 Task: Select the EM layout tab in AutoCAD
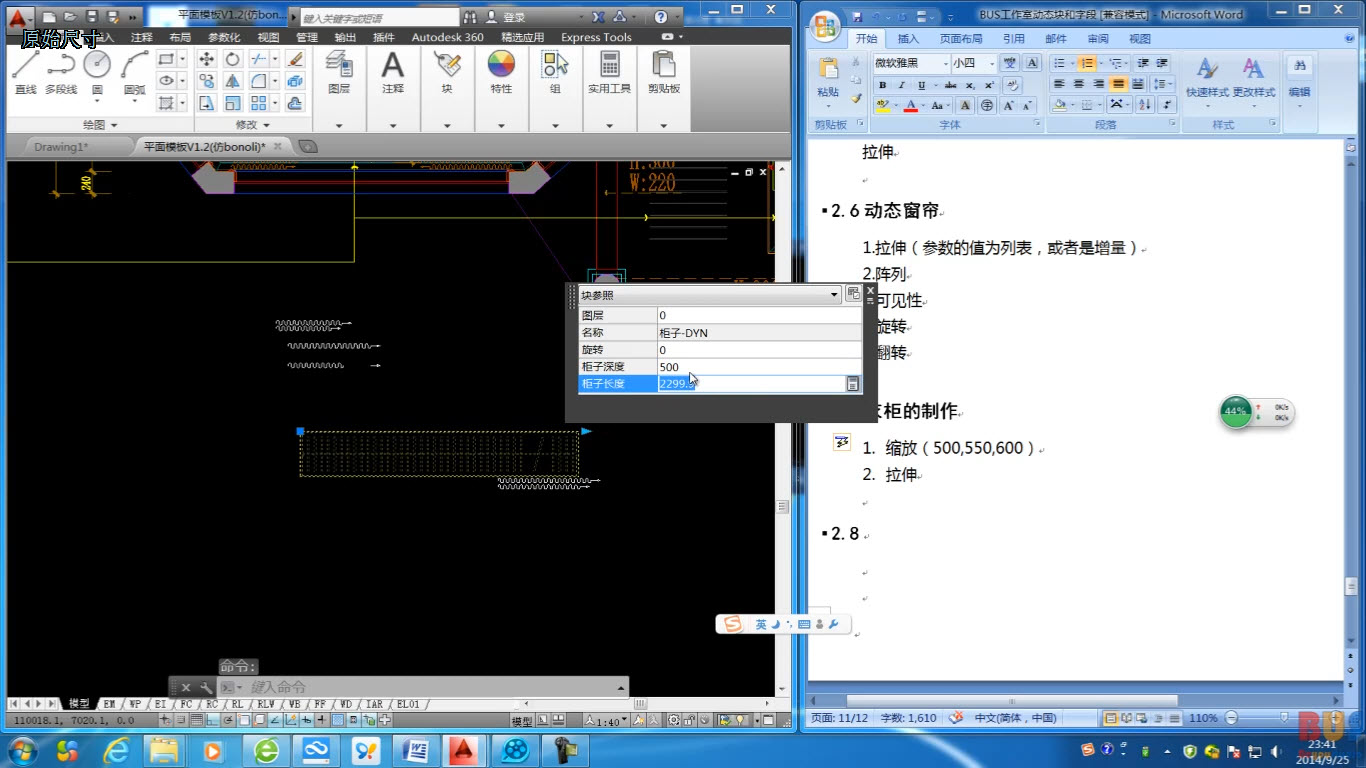coord(109,704)
